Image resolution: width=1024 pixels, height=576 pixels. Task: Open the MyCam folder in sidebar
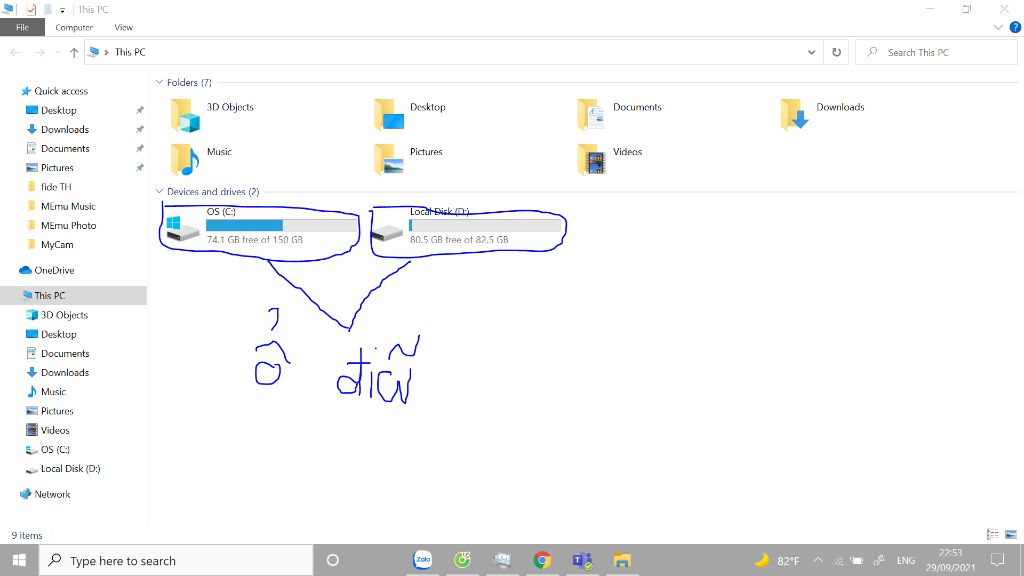pyautogui.click(x=57, y=244)
